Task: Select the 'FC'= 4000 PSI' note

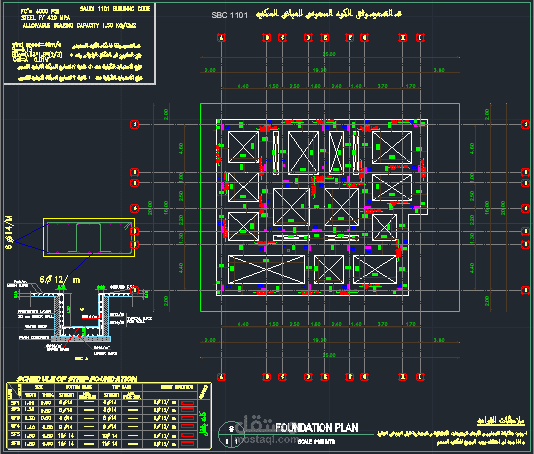Action: 40,12
